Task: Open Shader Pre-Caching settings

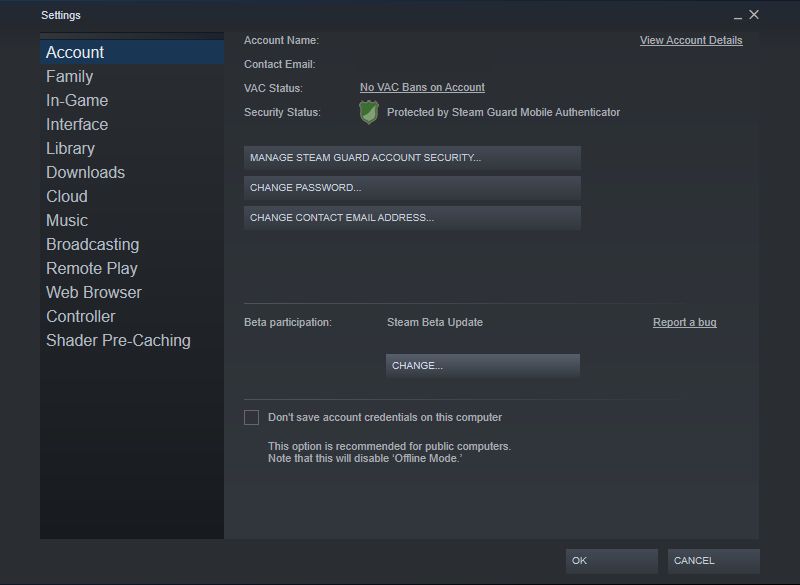Action: coord(117,340)
